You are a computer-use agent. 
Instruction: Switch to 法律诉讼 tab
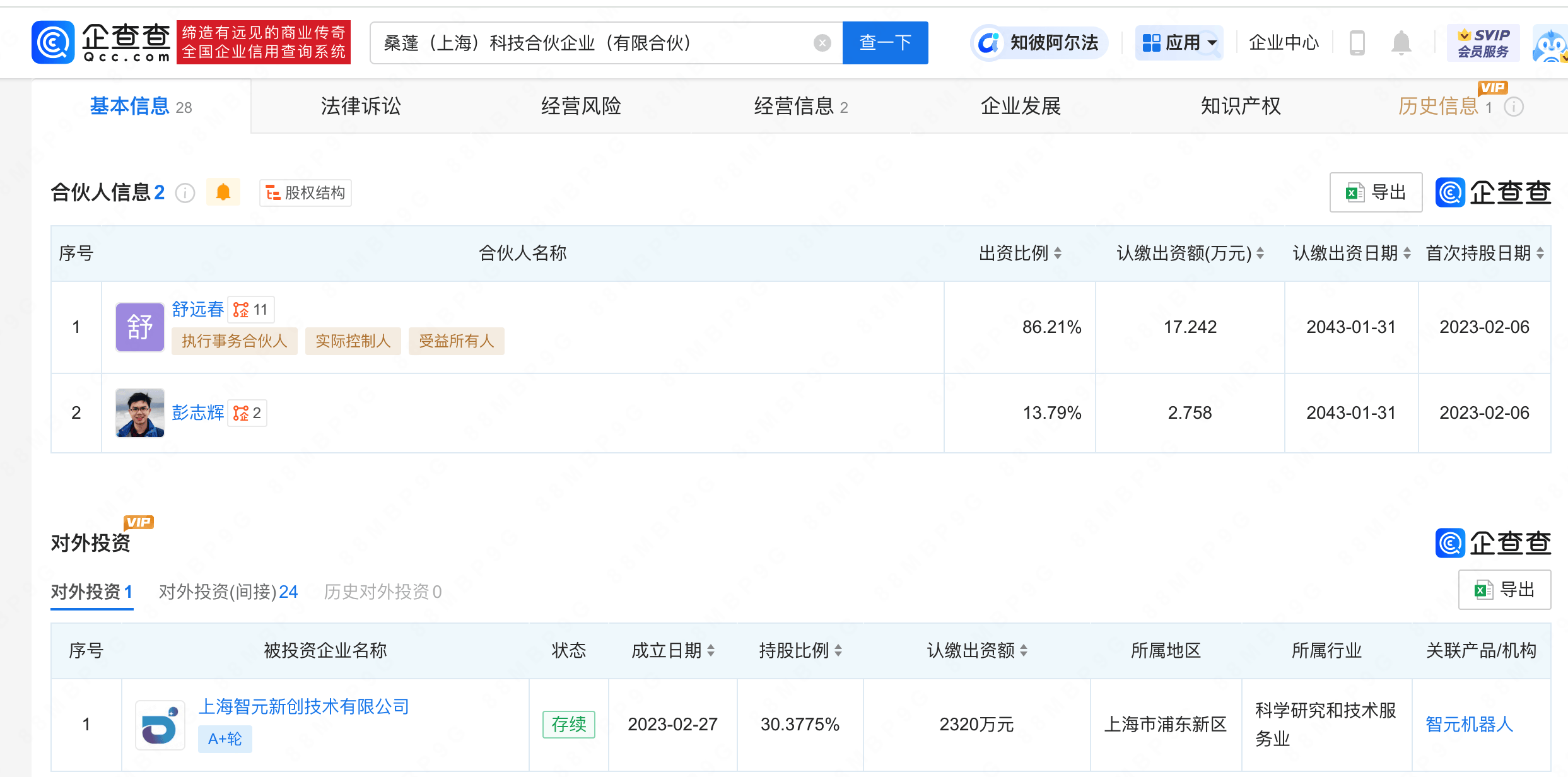click(x=361, y=106)
